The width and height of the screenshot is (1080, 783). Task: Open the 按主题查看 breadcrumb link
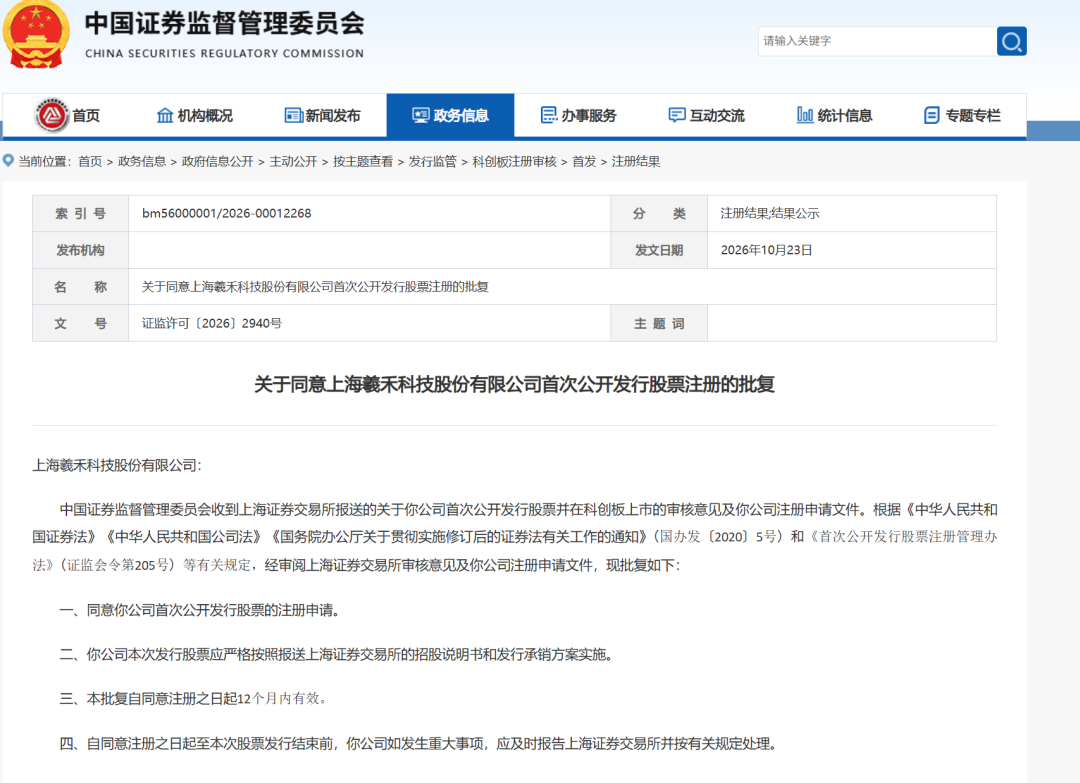tap(363, 161)
